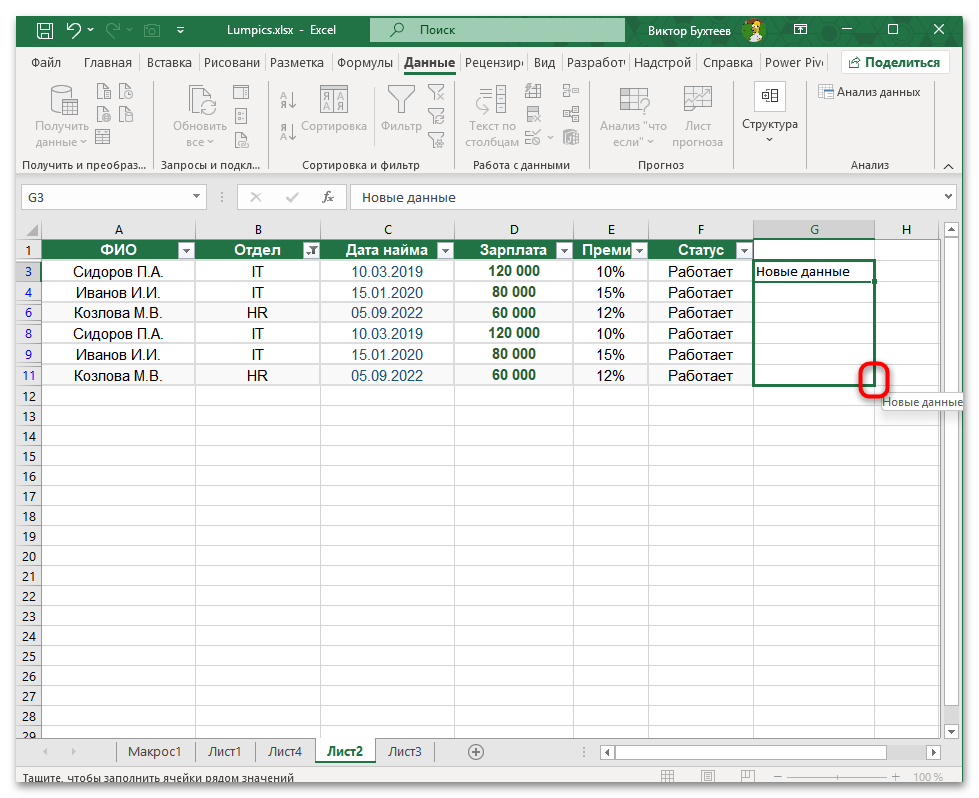Viewport: 979px width, 798px height.
Task: Click the insert function fx icon
Action: 327,197
